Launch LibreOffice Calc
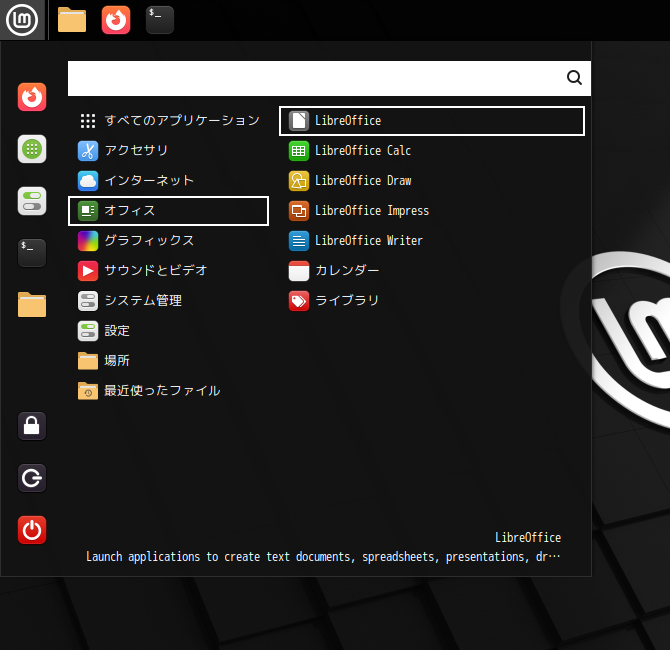This screenshot has height=650, width=670. [x=432, y=151]
